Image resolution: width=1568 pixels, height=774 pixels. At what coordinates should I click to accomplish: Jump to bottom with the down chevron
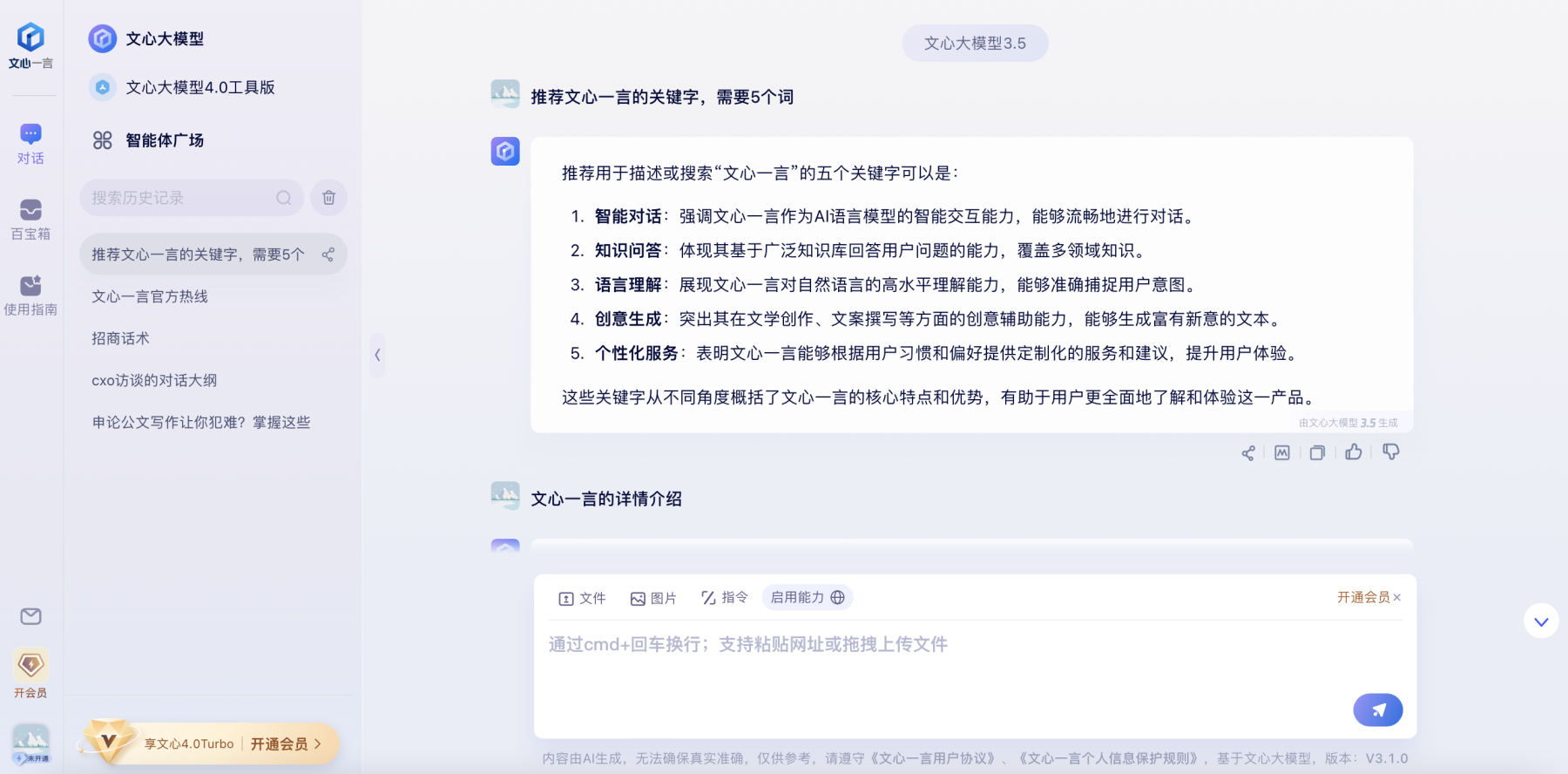tap(1541, 621)
